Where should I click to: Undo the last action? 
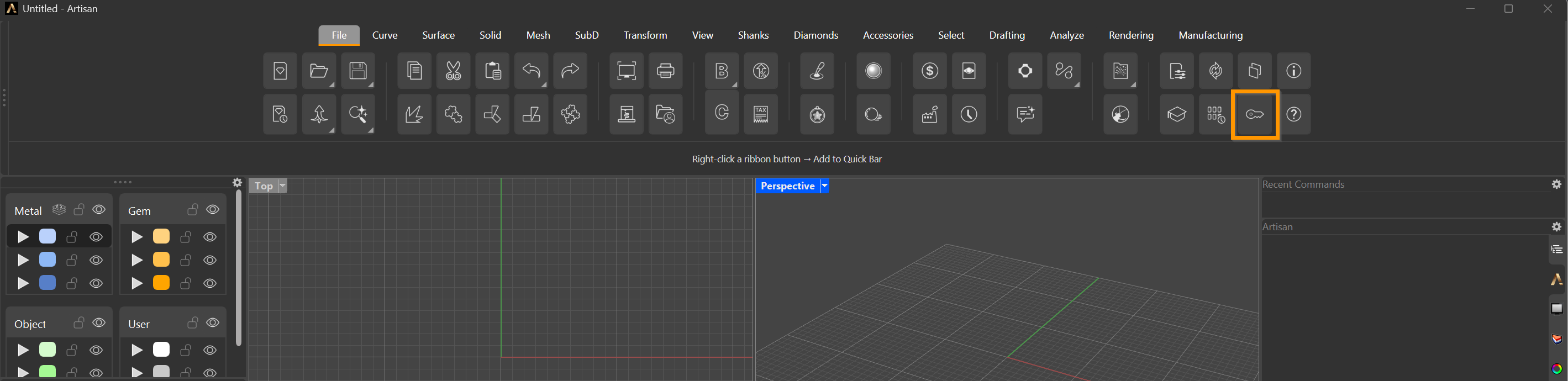(x=532, y=71)
